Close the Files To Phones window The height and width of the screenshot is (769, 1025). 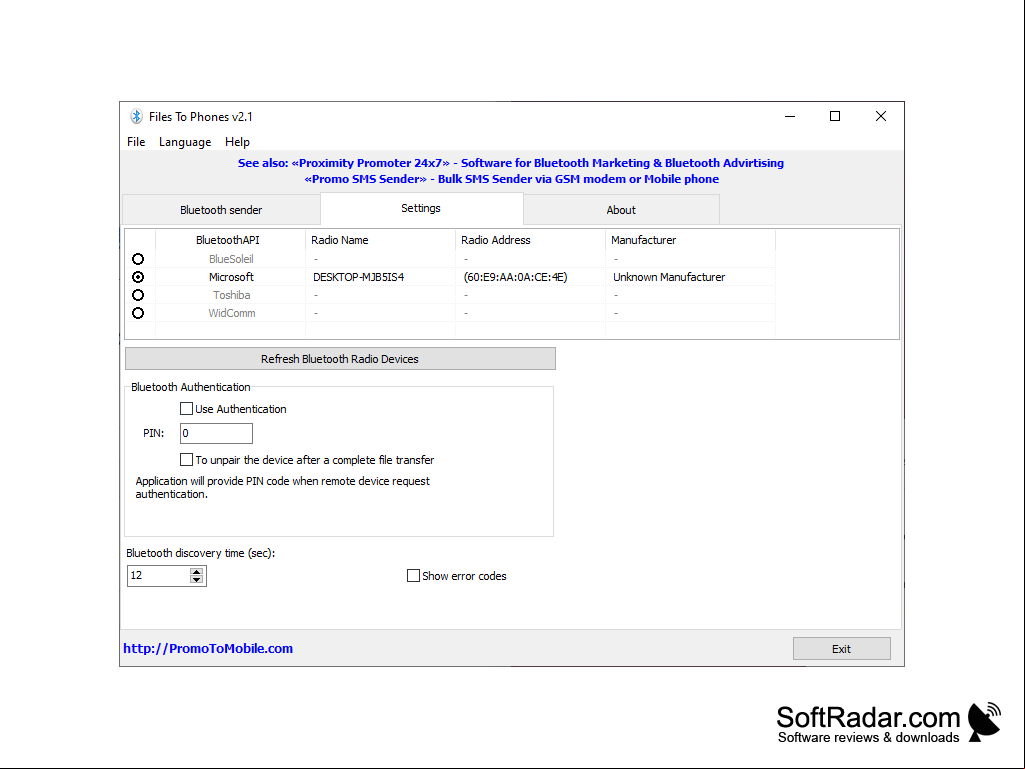tap(881, 116)
